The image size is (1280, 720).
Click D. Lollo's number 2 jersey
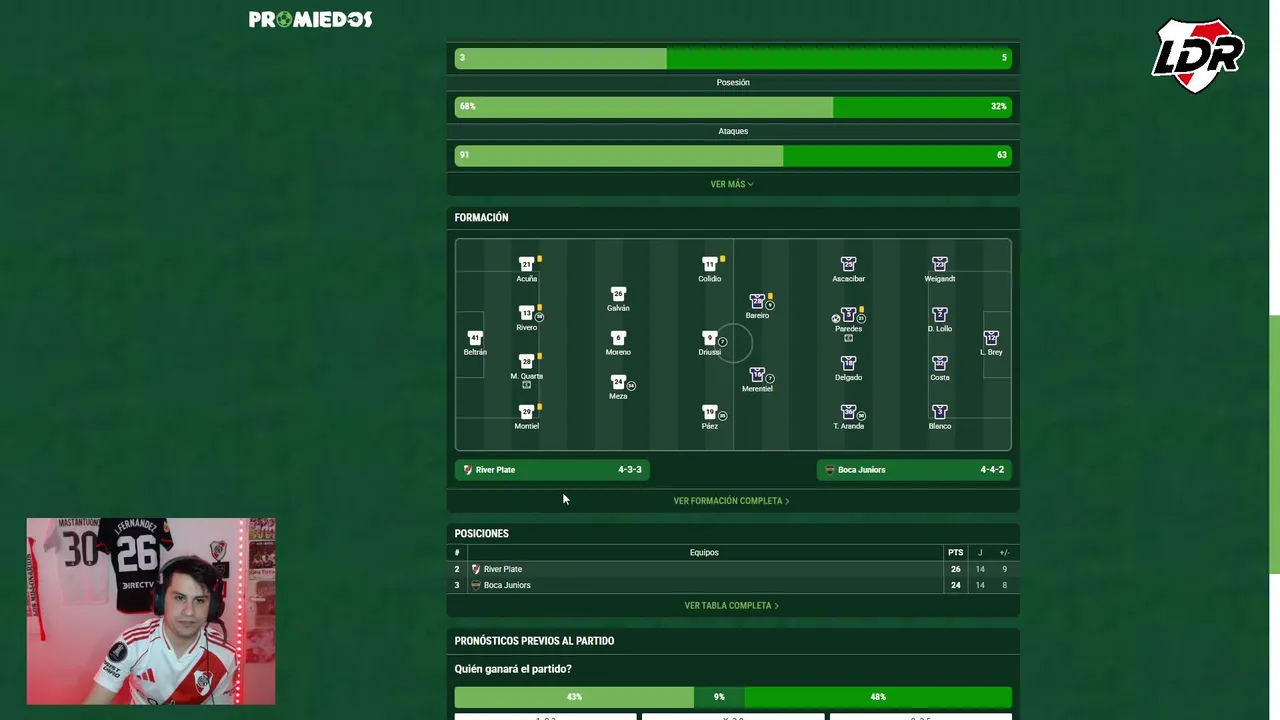(x=940, y=314)
